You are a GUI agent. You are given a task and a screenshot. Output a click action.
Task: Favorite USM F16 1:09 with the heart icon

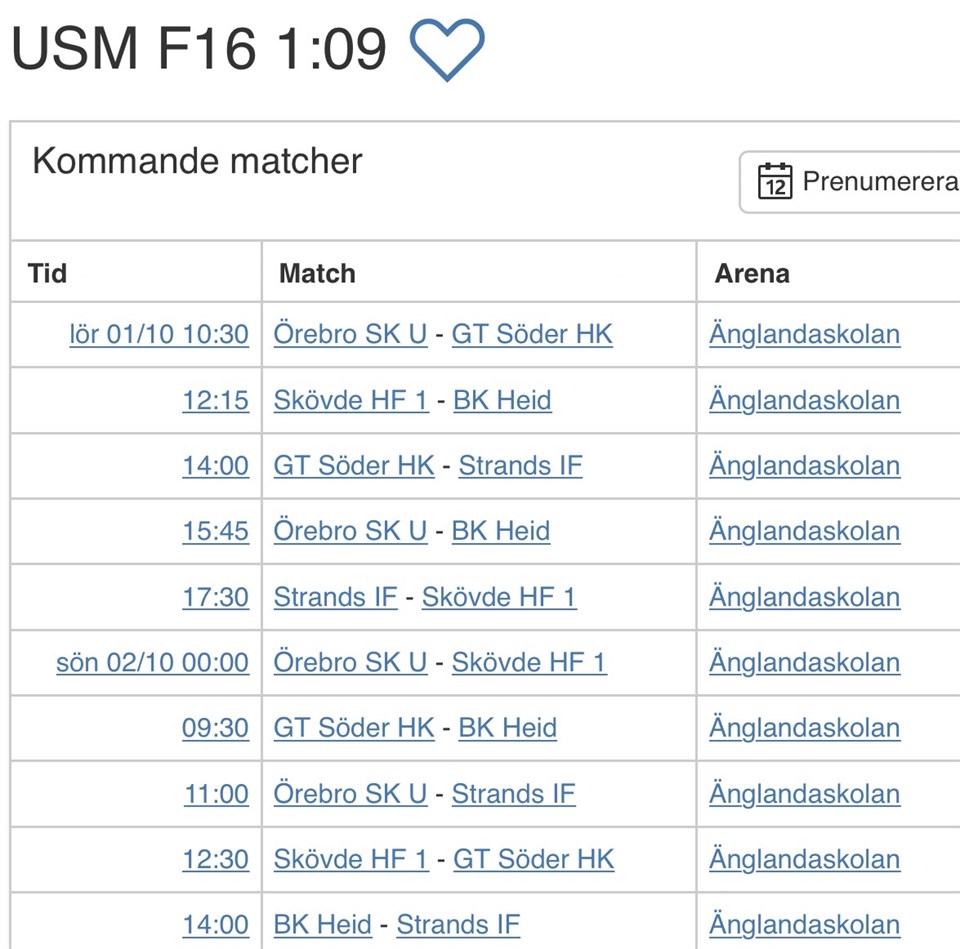coord(447,48)
